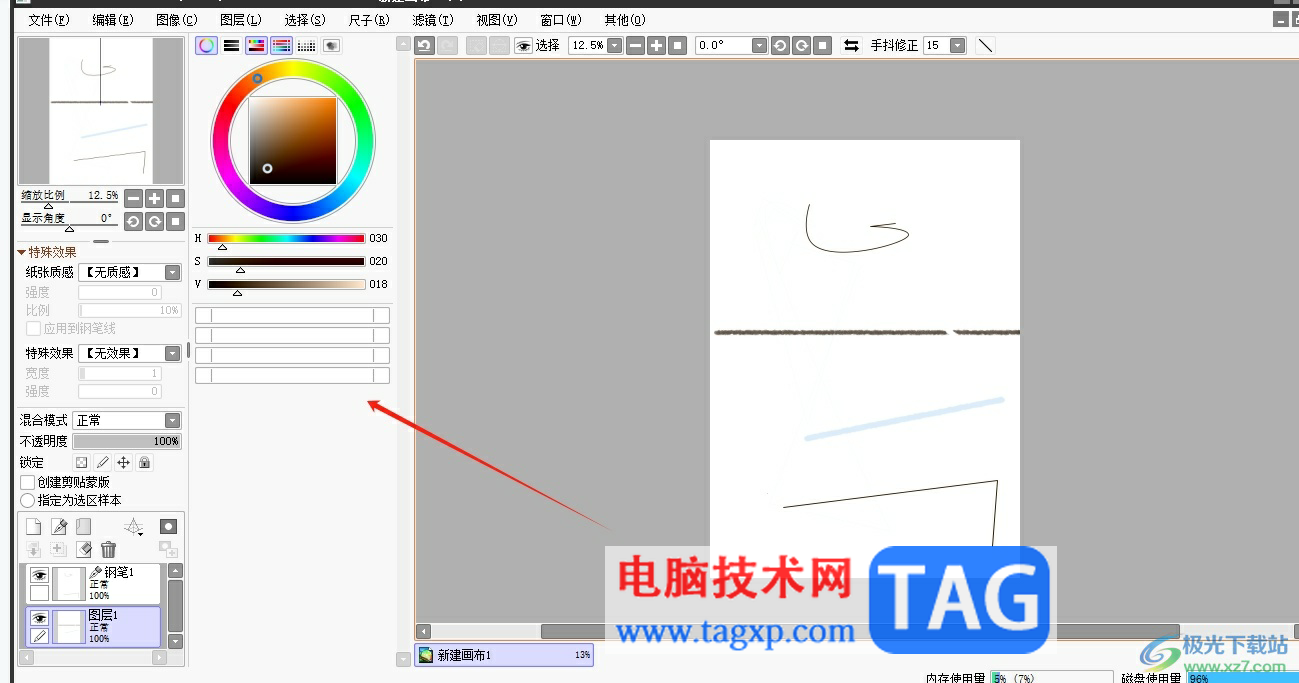The width and height of the screenshot is (1299, 683).
Task: Zoom in using the navigator plus button
Action: click(154, 198)
